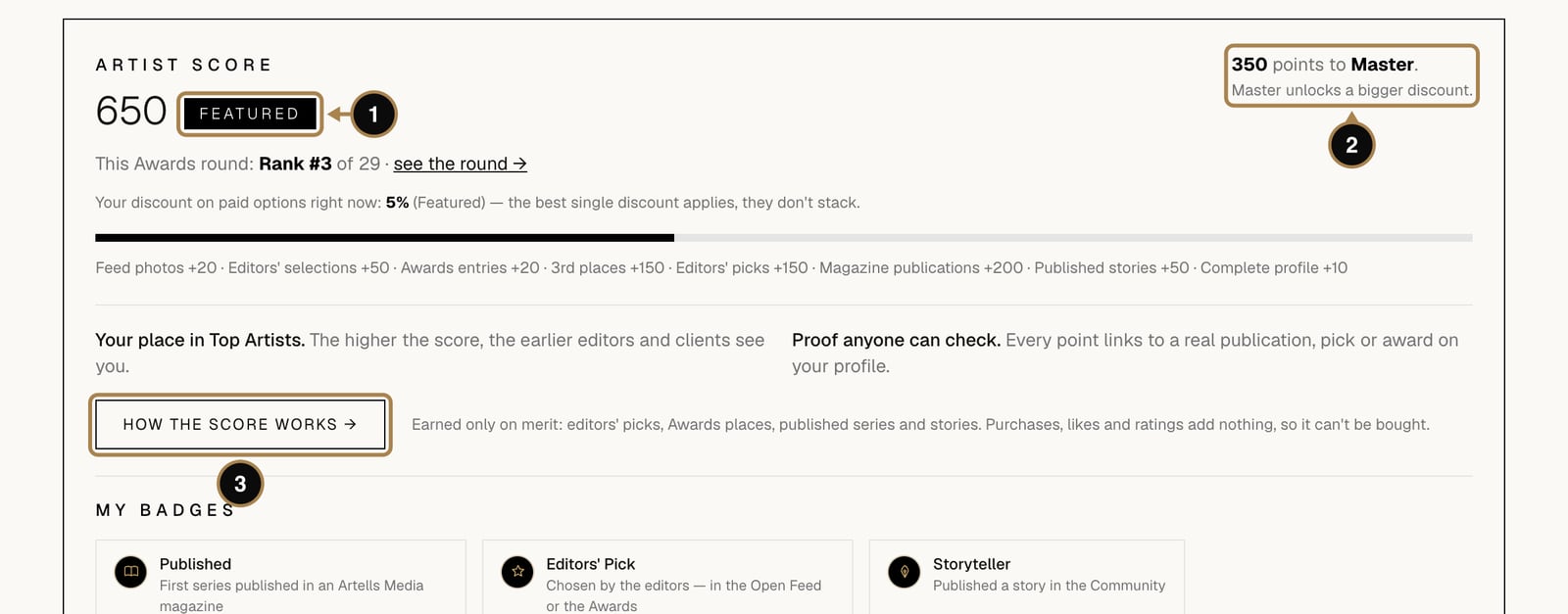
Task: Click the Published badge title
Action: tap(195, 564)
